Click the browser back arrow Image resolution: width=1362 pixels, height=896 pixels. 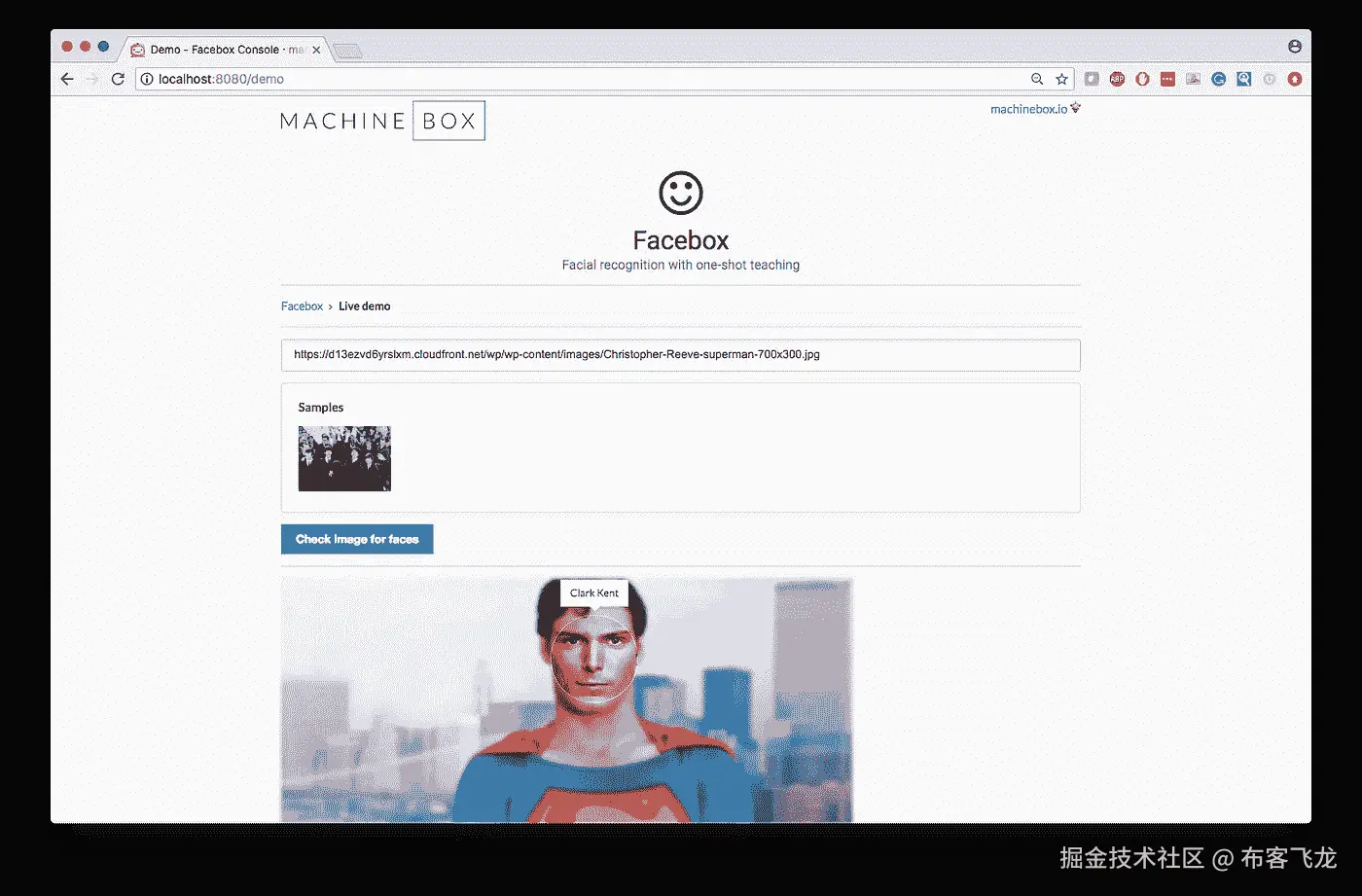click(x=67, y=79)
